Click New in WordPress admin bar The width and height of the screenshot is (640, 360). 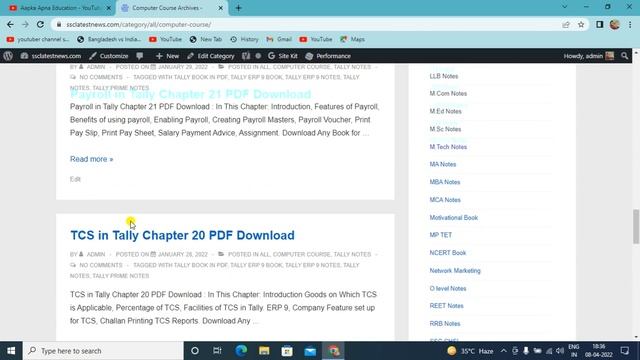[167, 56]
